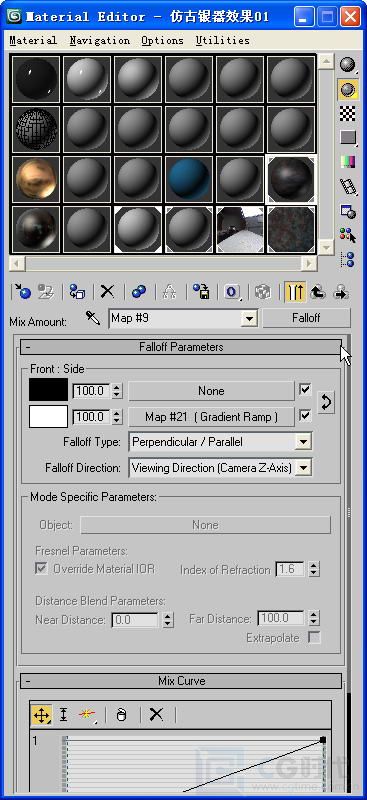Open the Map #9 name dropdown
Viewport: 367px width, 800px height.
249,319
